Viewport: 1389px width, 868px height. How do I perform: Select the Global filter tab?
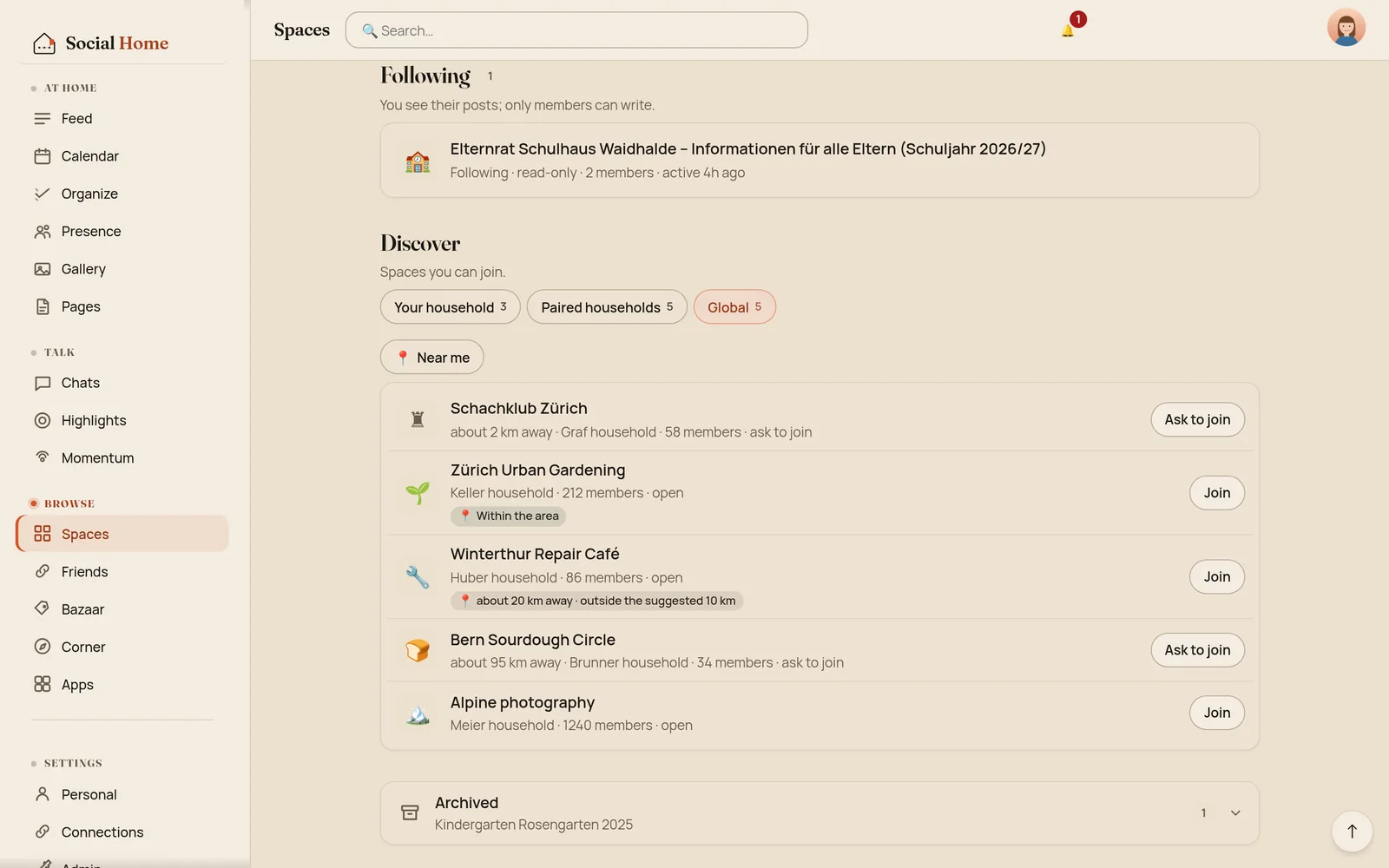point(734,306)
